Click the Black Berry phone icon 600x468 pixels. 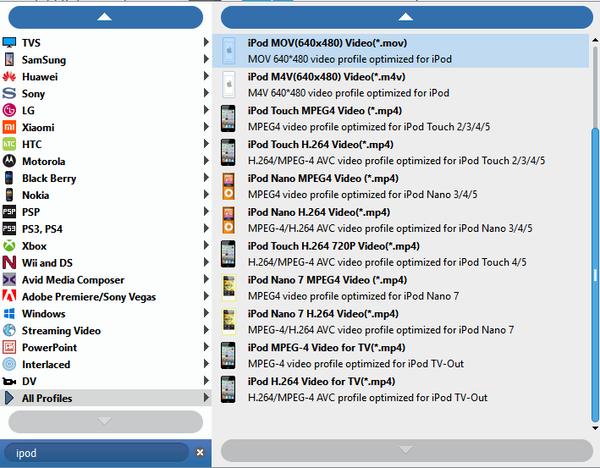9,178
